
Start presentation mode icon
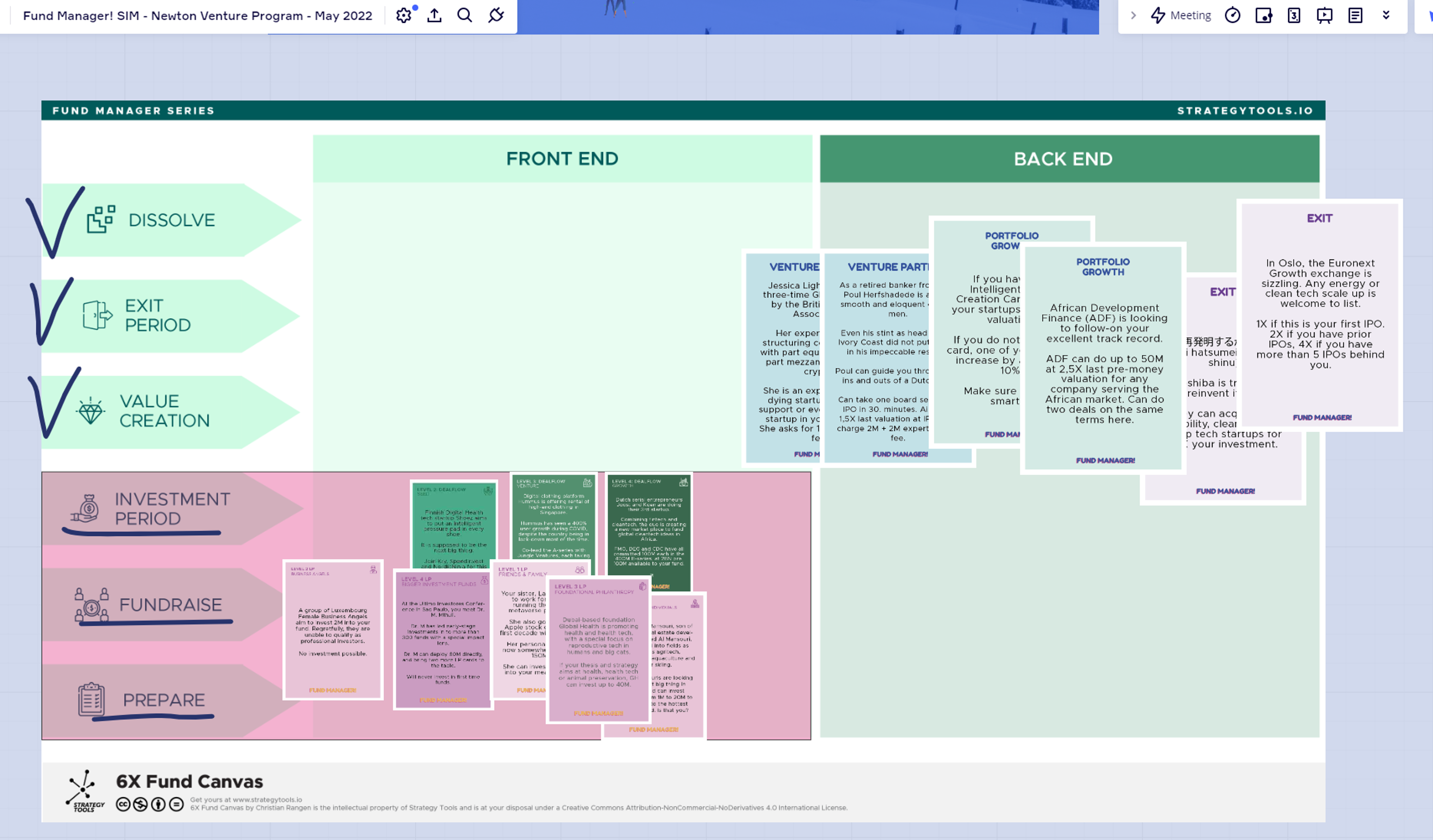1324,15
